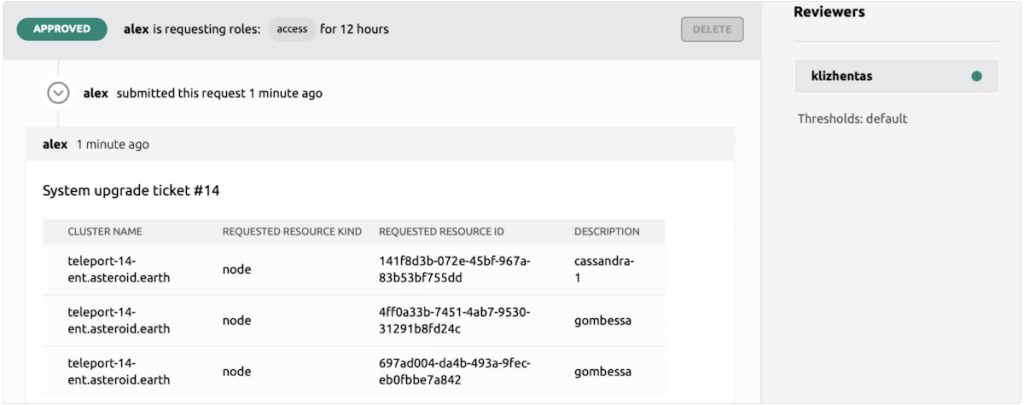1024x405 pixels.
Task: Click the DELETE button
Action: (712, 29)
